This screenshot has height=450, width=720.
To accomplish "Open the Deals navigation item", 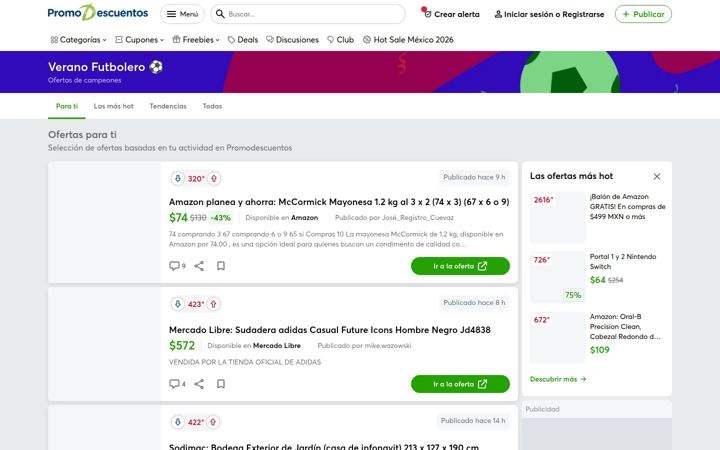I will 243,40.
